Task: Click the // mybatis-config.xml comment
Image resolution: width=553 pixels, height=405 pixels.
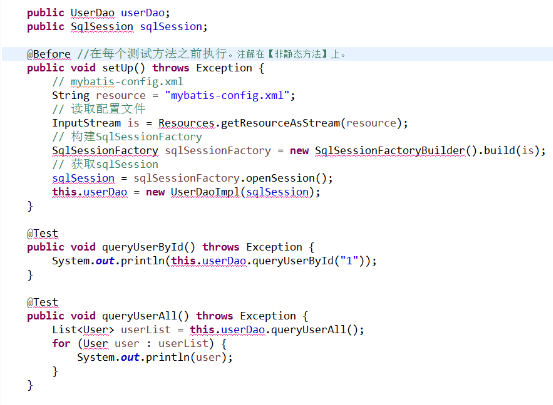Action: click(117, 81)
